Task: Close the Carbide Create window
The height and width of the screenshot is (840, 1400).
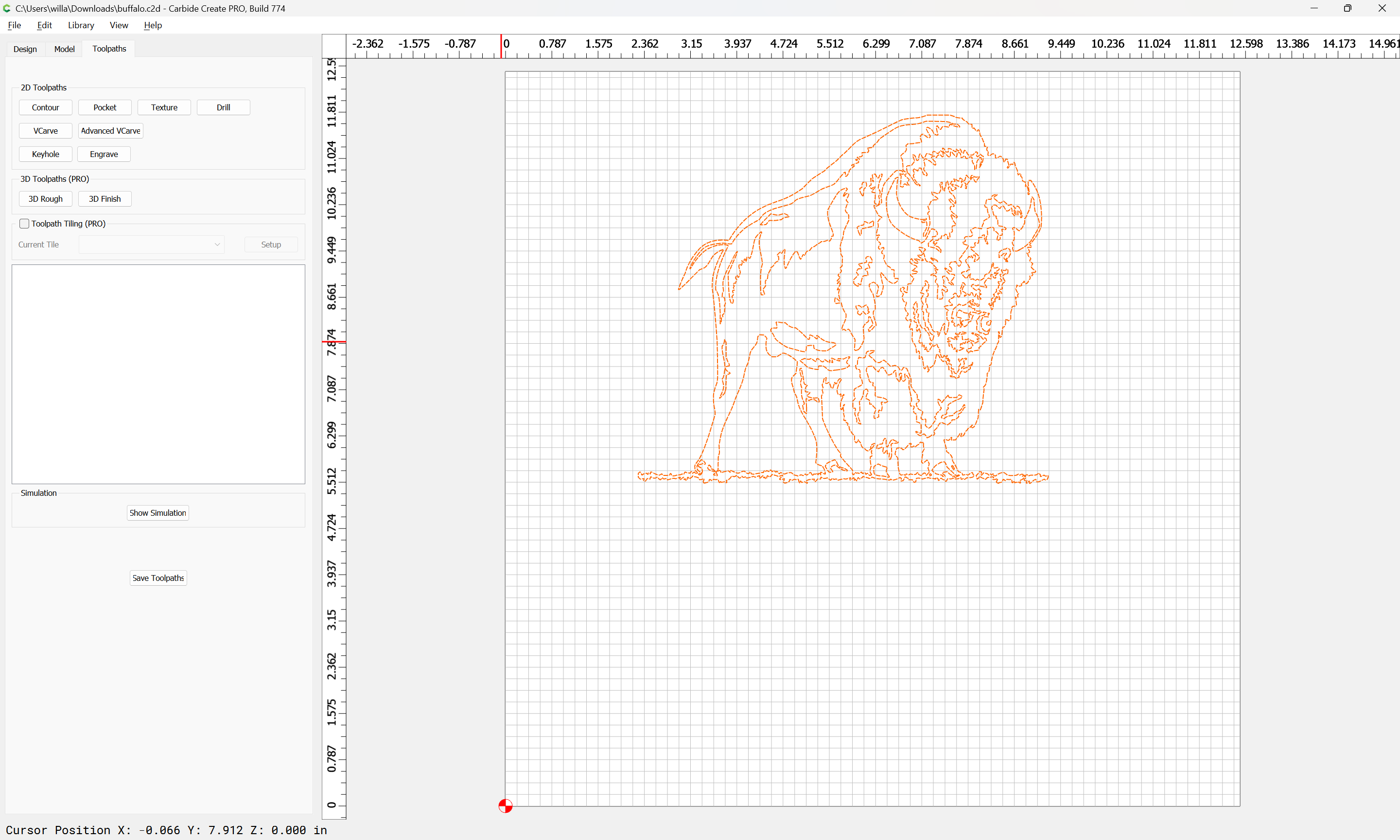Action: tap(1382, 8)
